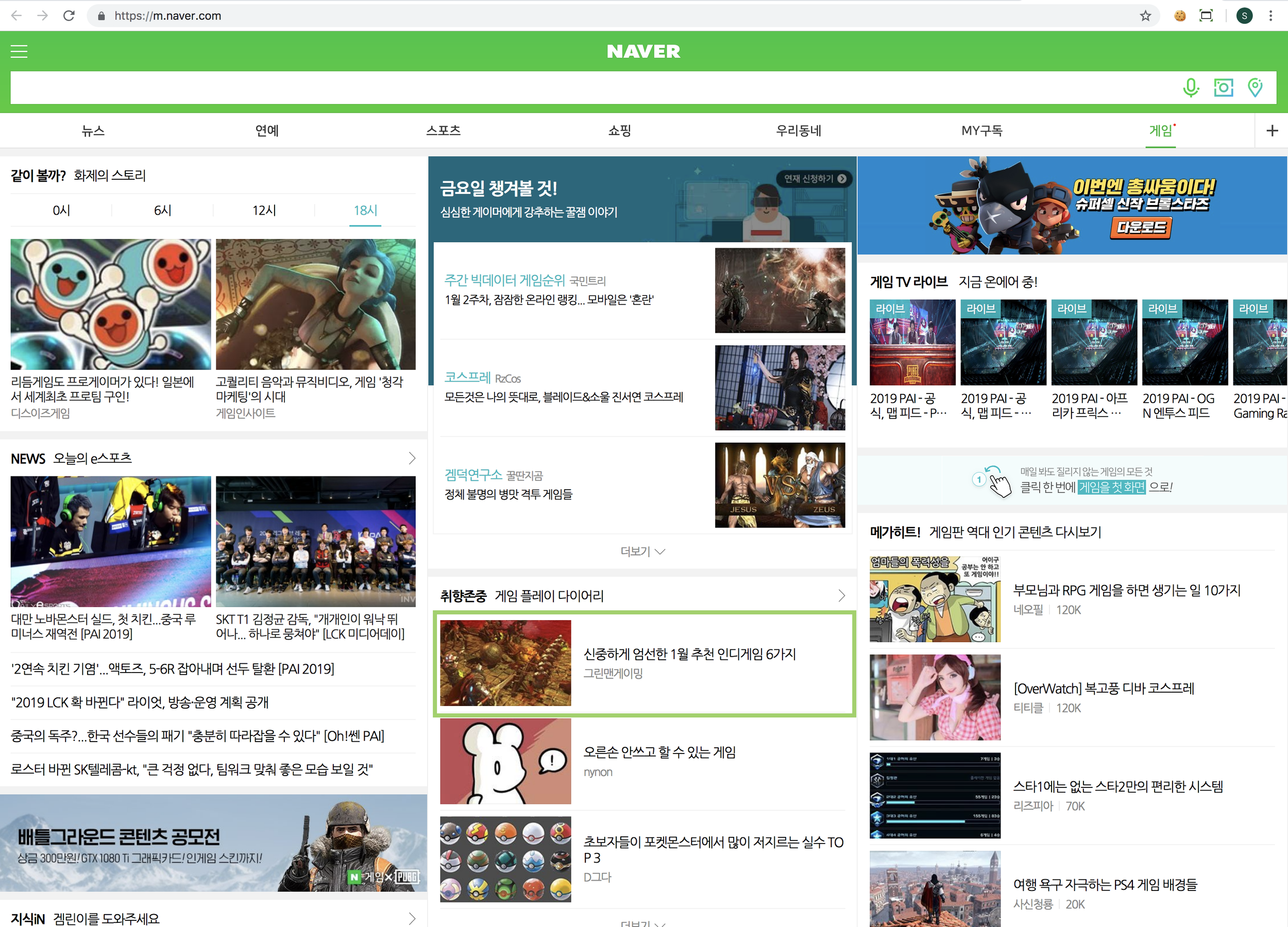Open the hamburger side menu
The width and height of the screenshot is (1288, 927).
[19, 51]
